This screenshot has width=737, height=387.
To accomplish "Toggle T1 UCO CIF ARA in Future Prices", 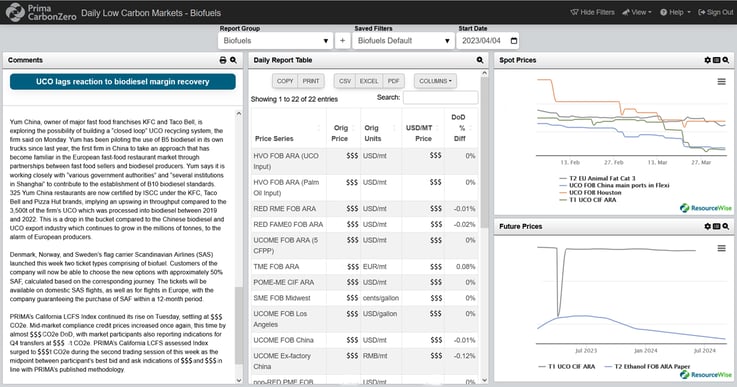I will (567, 366).
